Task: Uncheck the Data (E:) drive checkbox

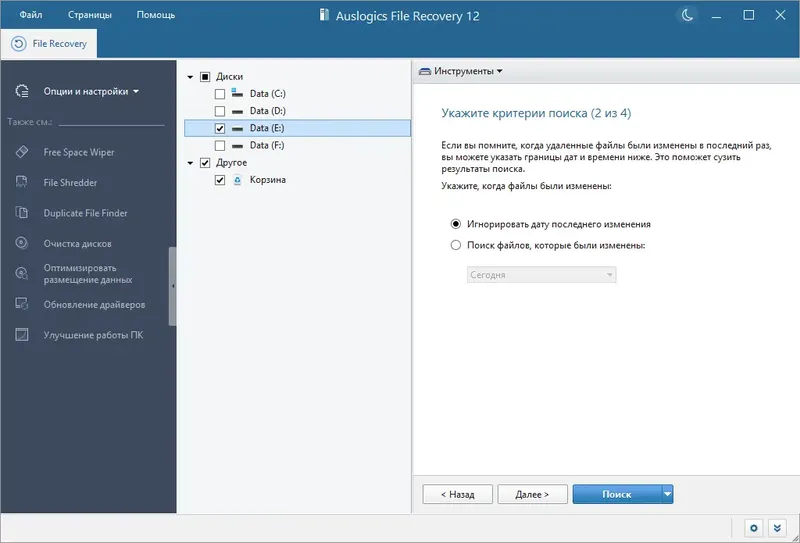Action: pyautogui.click(x=220, y=129)
